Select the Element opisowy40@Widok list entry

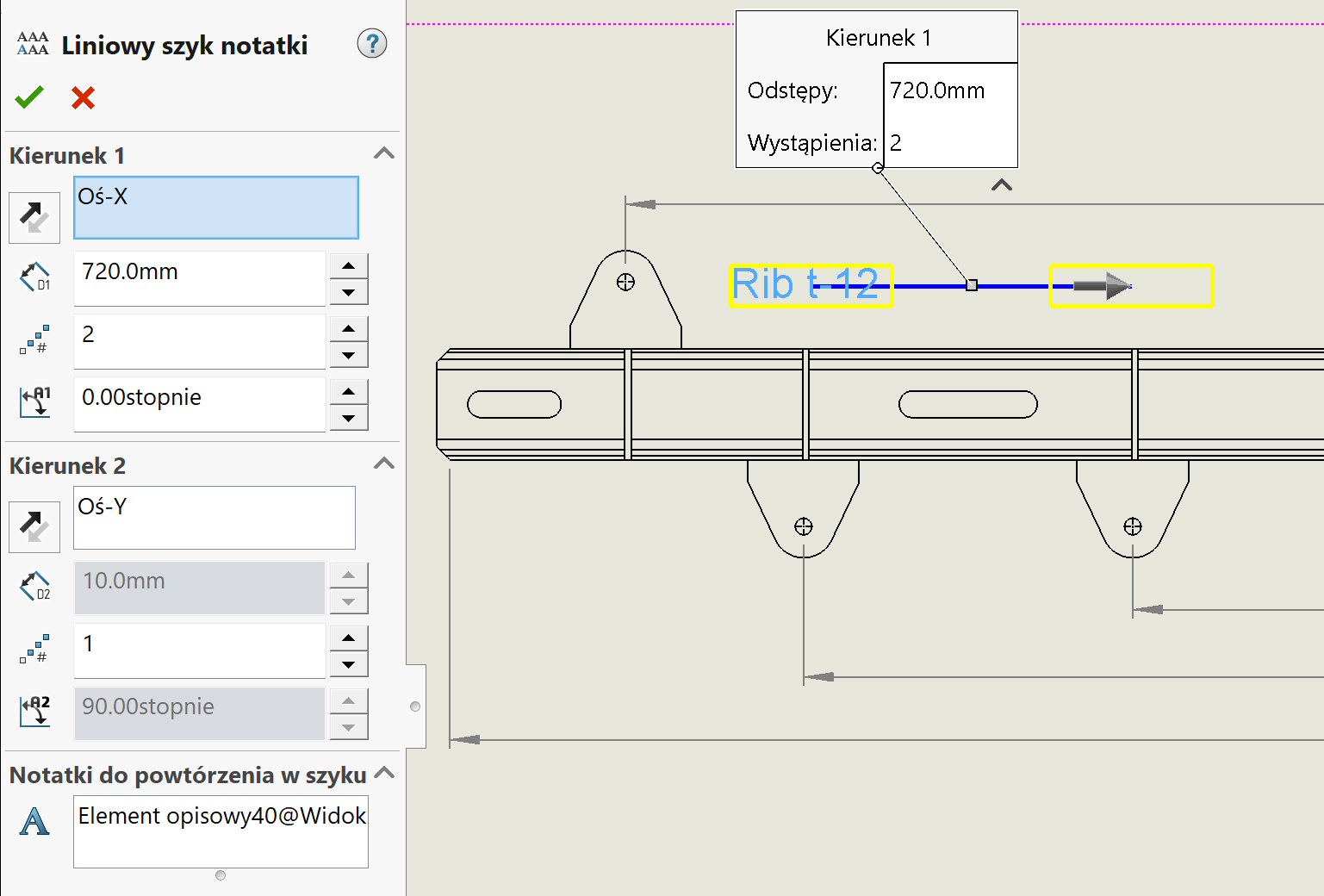pyautogui.click(x=221, y=816)
